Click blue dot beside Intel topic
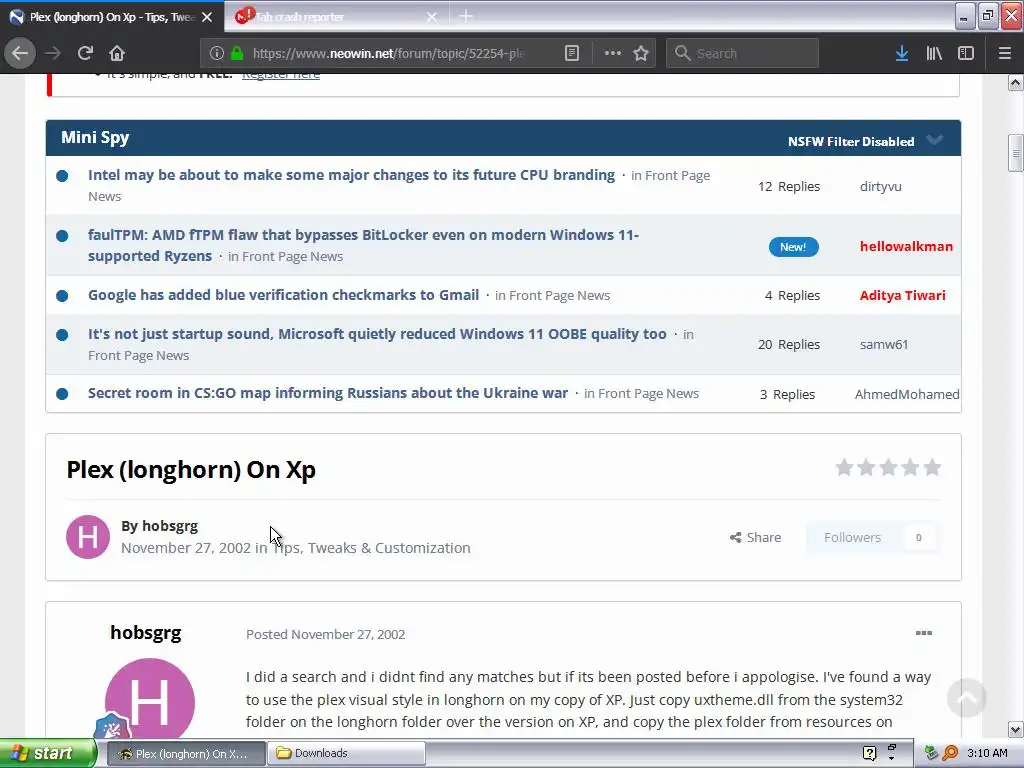The image size is (1024, 768). pos(62,176)
